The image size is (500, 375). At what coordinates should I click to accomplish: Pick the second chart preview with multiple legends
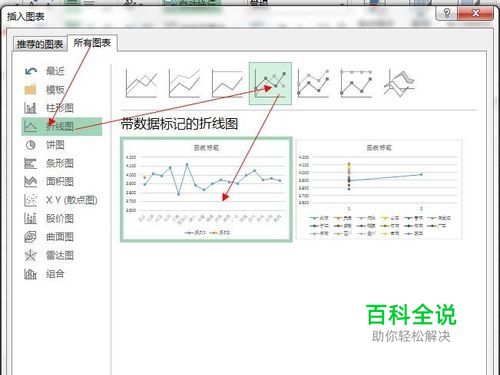click(379, 189)
